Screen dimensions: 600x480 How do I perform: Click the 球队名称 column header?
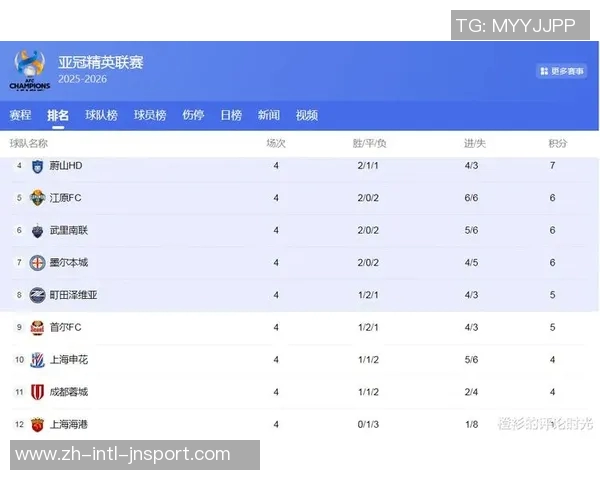[29, 144]
